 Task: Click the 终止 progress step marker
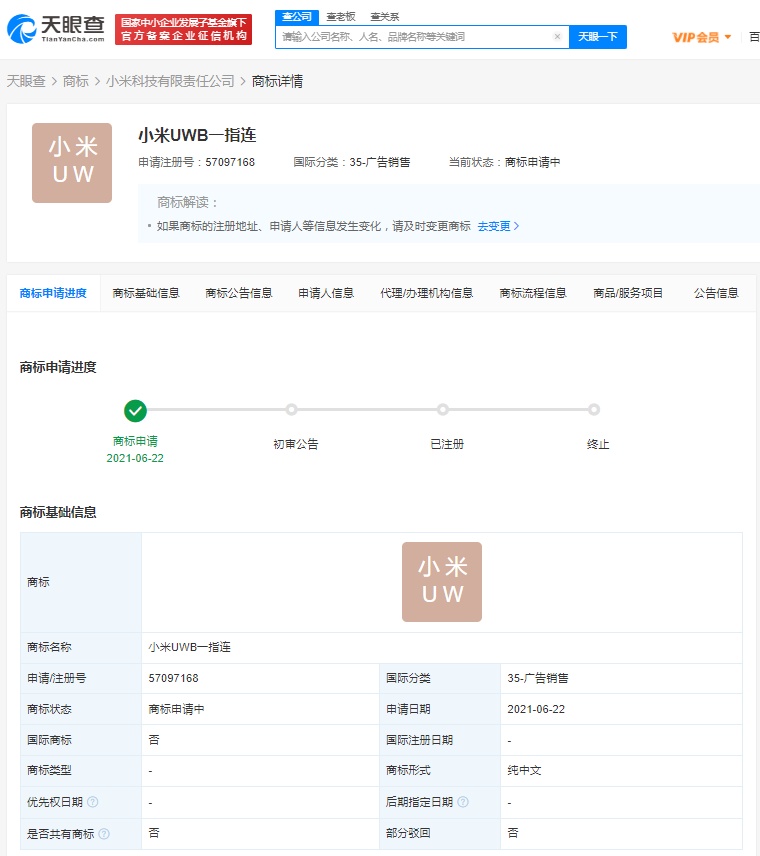[x=594, y=410]
